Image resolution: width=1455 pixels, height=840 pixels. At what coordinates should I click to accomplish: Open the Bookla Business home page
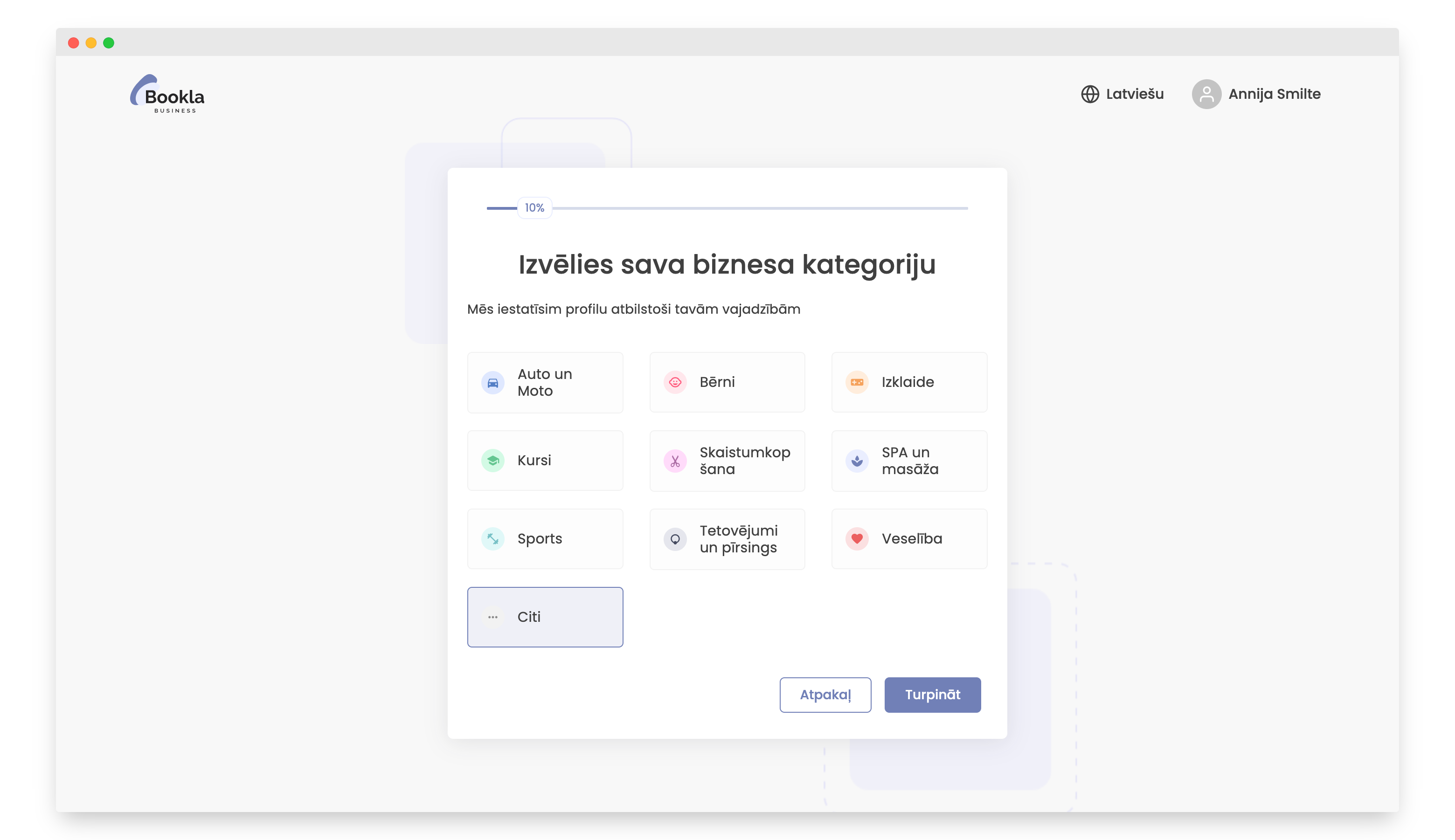[167, 94]
